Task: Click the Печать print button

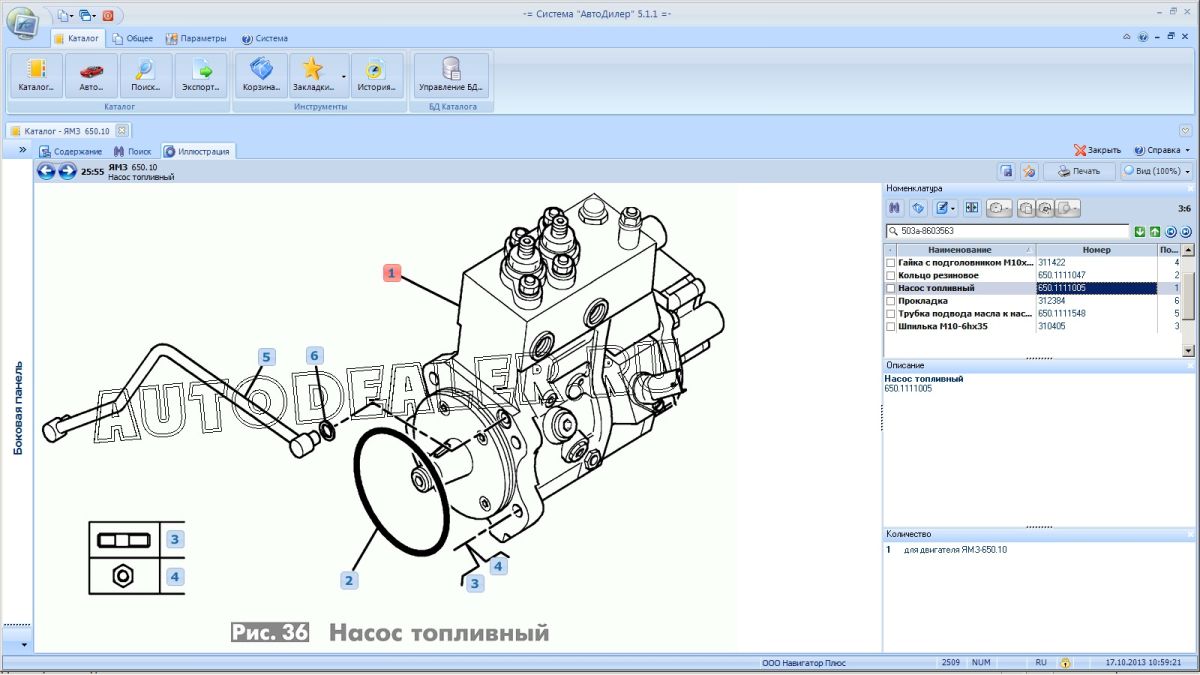Action: pyautogui.click(x=1079, y=171)
